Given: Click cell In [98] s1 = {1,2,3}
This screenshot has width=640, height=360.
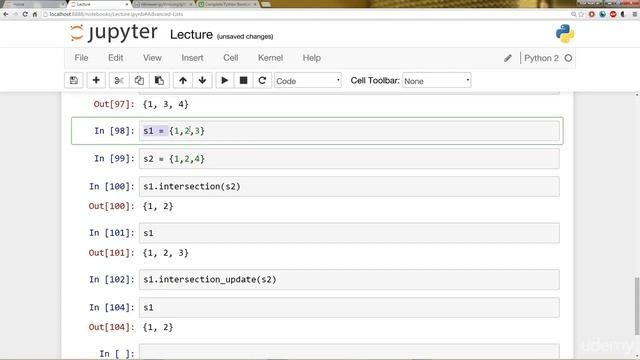Looking at the screenshot, I should [x=349, y=131].
